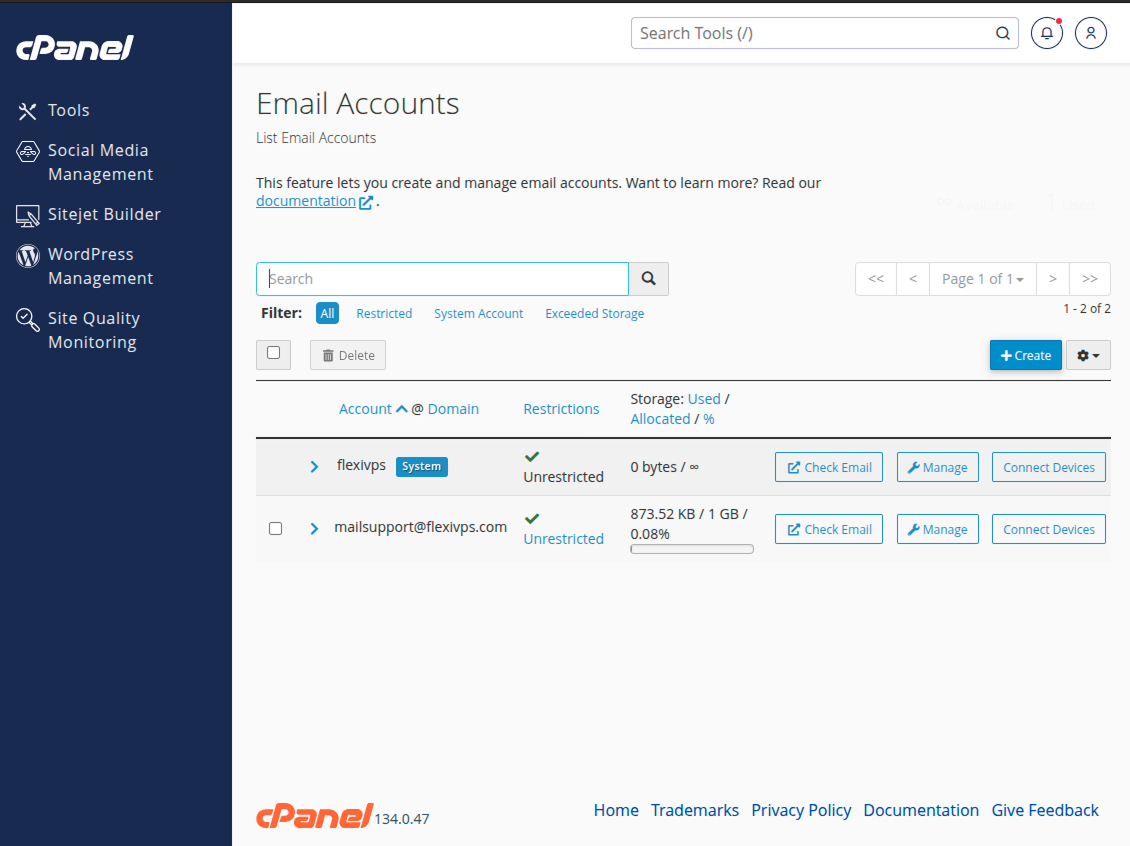
Task: Click the Delete button
Action: click(x=348, y=355)
